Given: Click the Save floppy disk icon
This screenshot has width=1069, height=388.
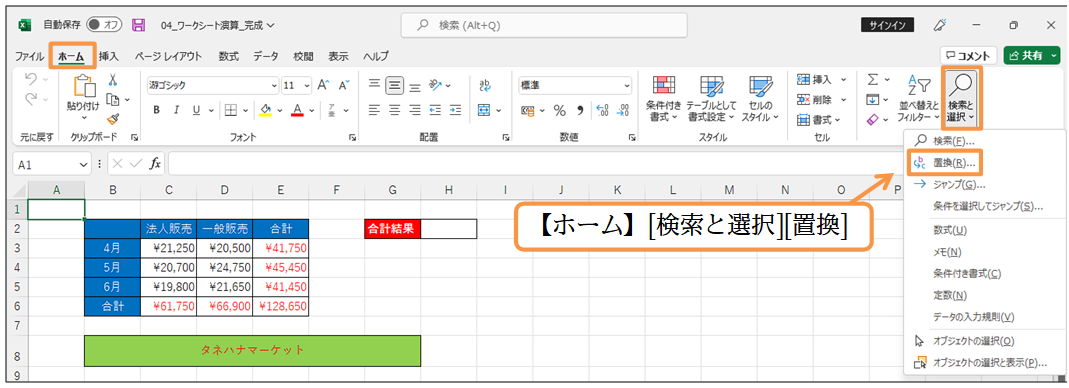Looking at the screenshot, I should click(x=138, y=25).
